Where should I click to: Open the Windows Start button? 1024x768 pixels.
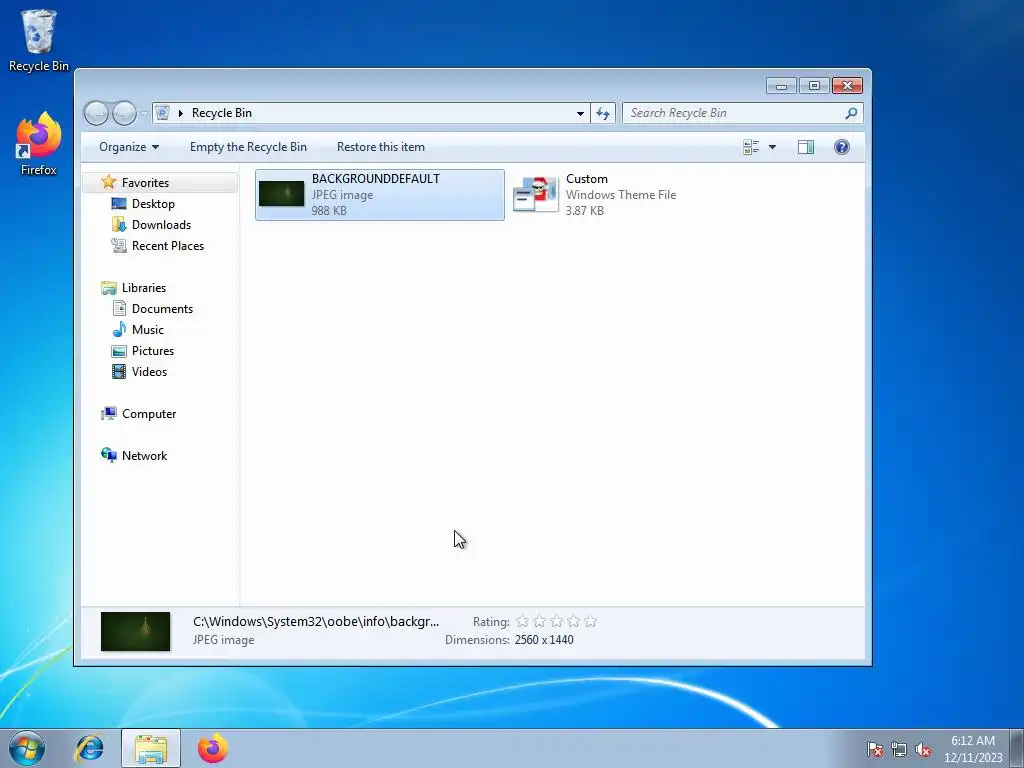coord(27,748)
